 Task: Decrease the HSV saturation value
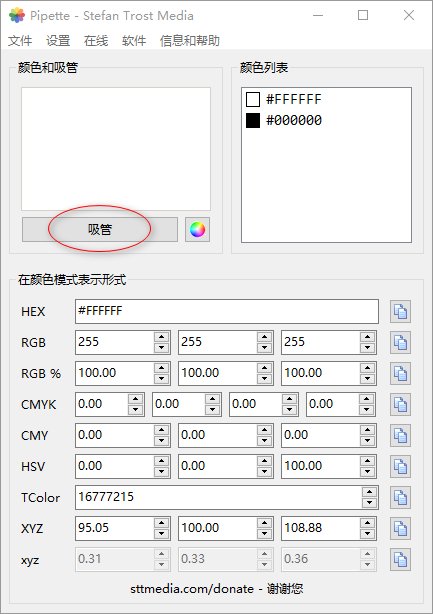pyautogui.click(x=265, y=471)
